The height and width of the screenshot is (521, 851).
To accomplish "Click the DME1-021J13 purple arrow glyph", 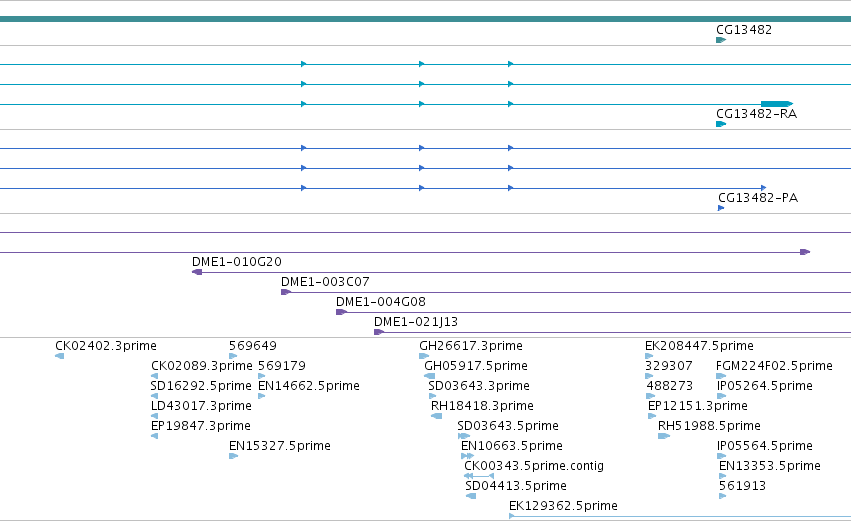I will tap(379, 332).
